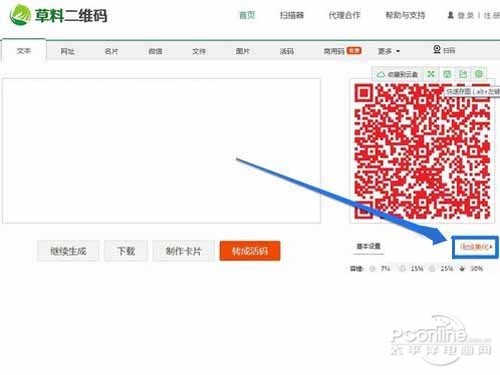This screenshot has height=375, width=500.
Task: Expand the 更多 dropdown tab
Action: point(388,51)
